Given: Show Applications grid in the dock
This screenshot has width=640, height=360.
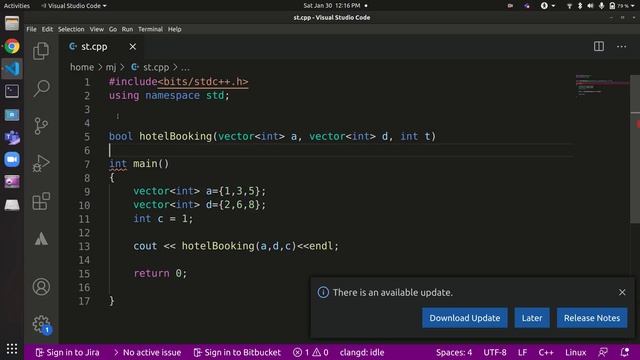Looking at the screenshot, I should (x=12, y=349).
